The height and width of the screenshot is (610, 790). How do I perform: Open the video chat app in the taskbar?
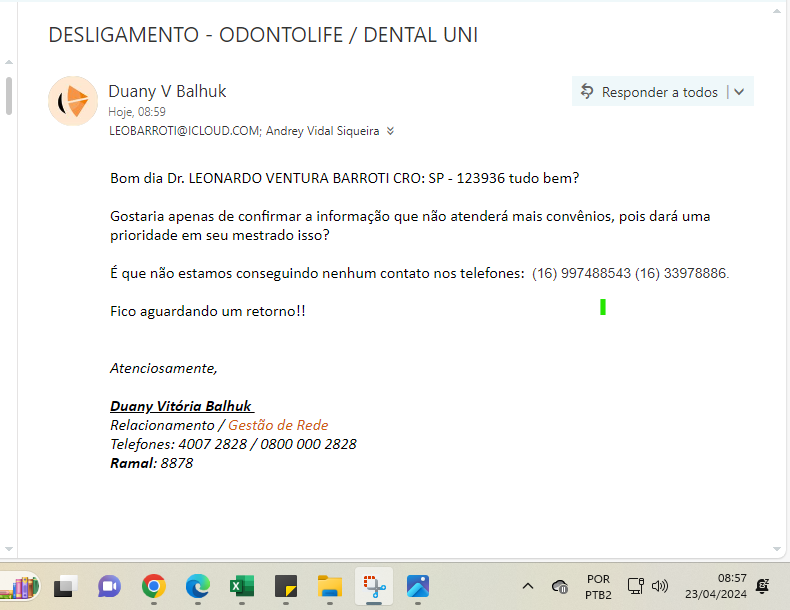(109, 586)
